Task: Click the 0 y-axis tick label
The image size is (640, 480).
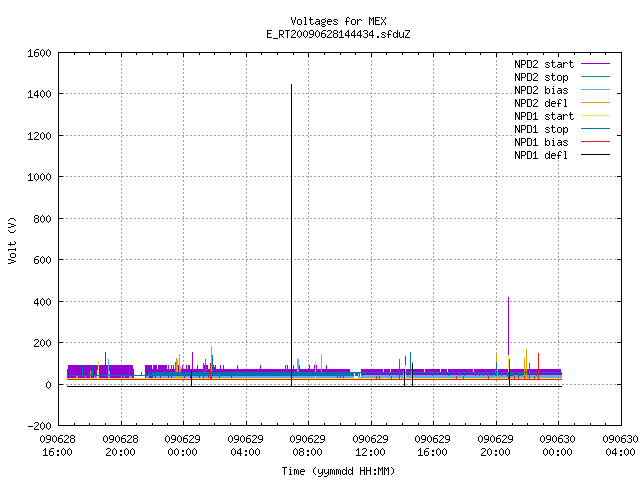Action: tap(49, 384)
